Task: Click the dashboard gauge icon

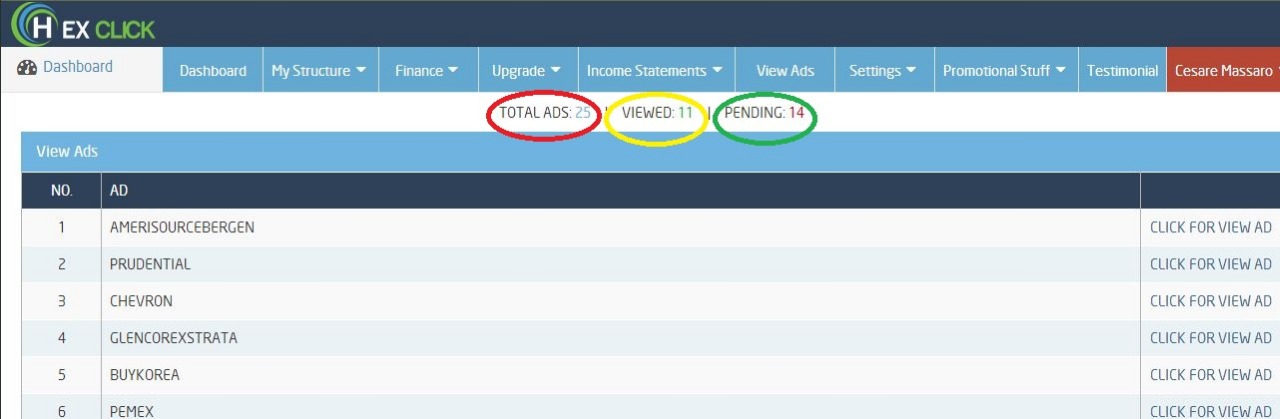Action: tap(27, 68)
